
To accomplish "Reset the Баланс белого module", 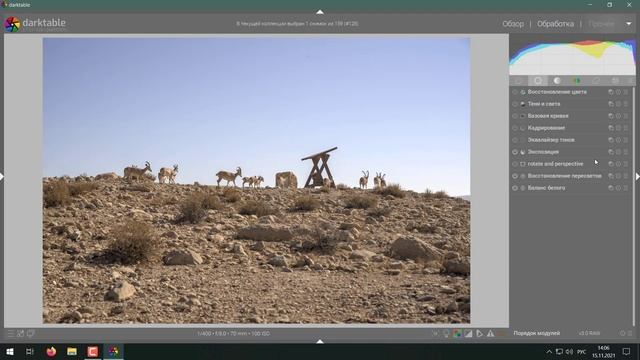I will [x=618, y=188].
